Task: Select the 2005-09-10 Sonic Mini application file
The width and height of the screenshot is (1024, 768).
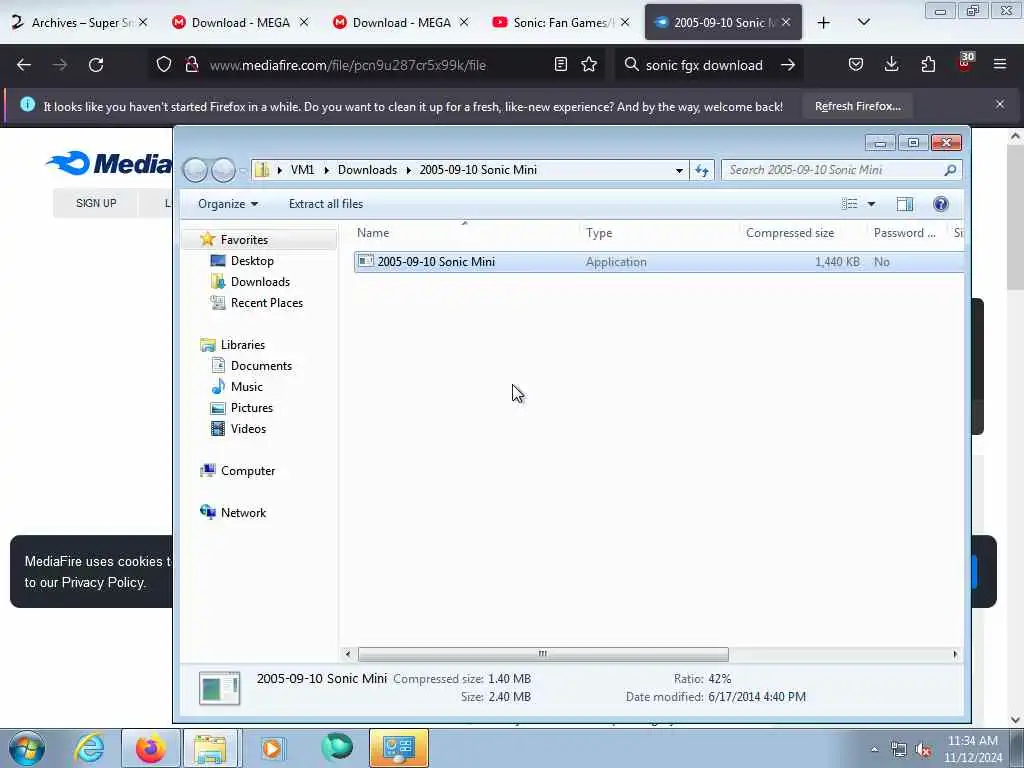Action: click(x=658, y=262)
